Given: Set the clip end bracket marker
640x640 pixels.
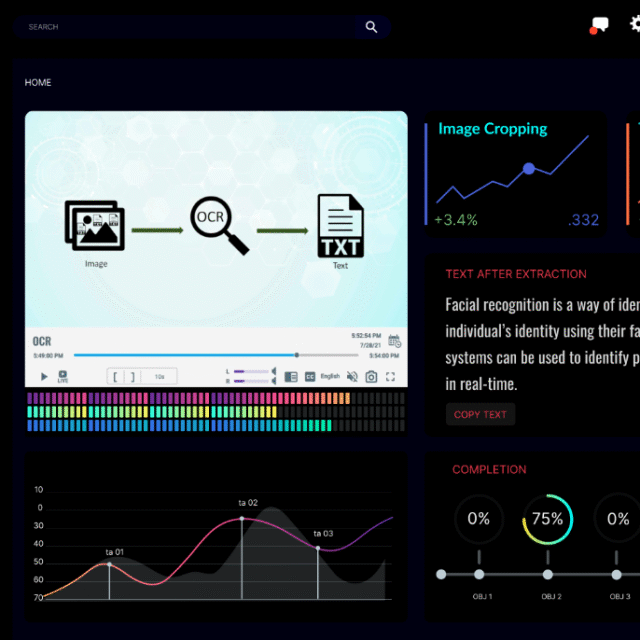Looking at the screenshot, I should (x=133, y=376).
